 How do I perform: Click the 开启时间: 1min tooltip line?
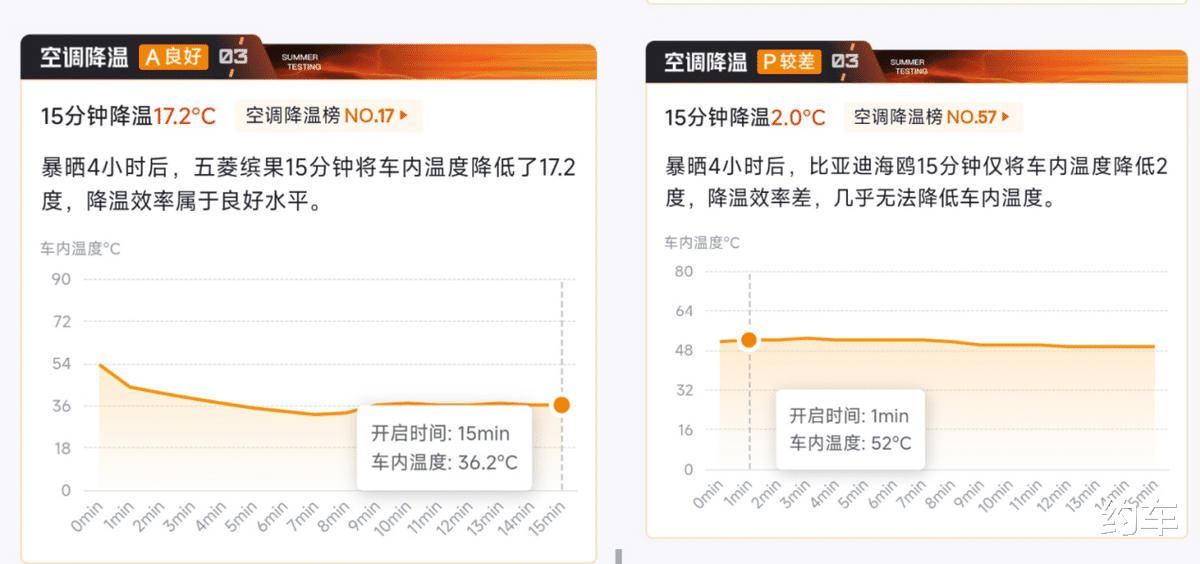849,416
